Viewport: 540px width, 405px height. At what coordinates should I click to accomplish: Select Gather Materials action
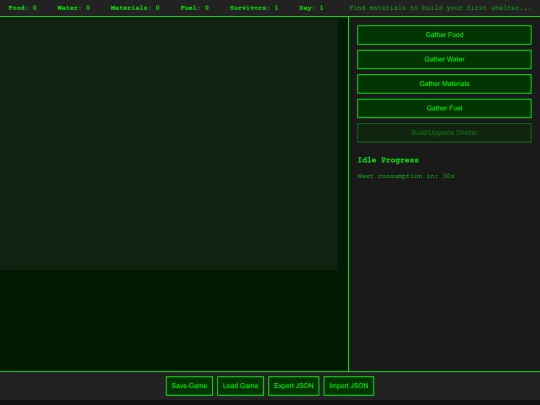(x=444, y=84)
